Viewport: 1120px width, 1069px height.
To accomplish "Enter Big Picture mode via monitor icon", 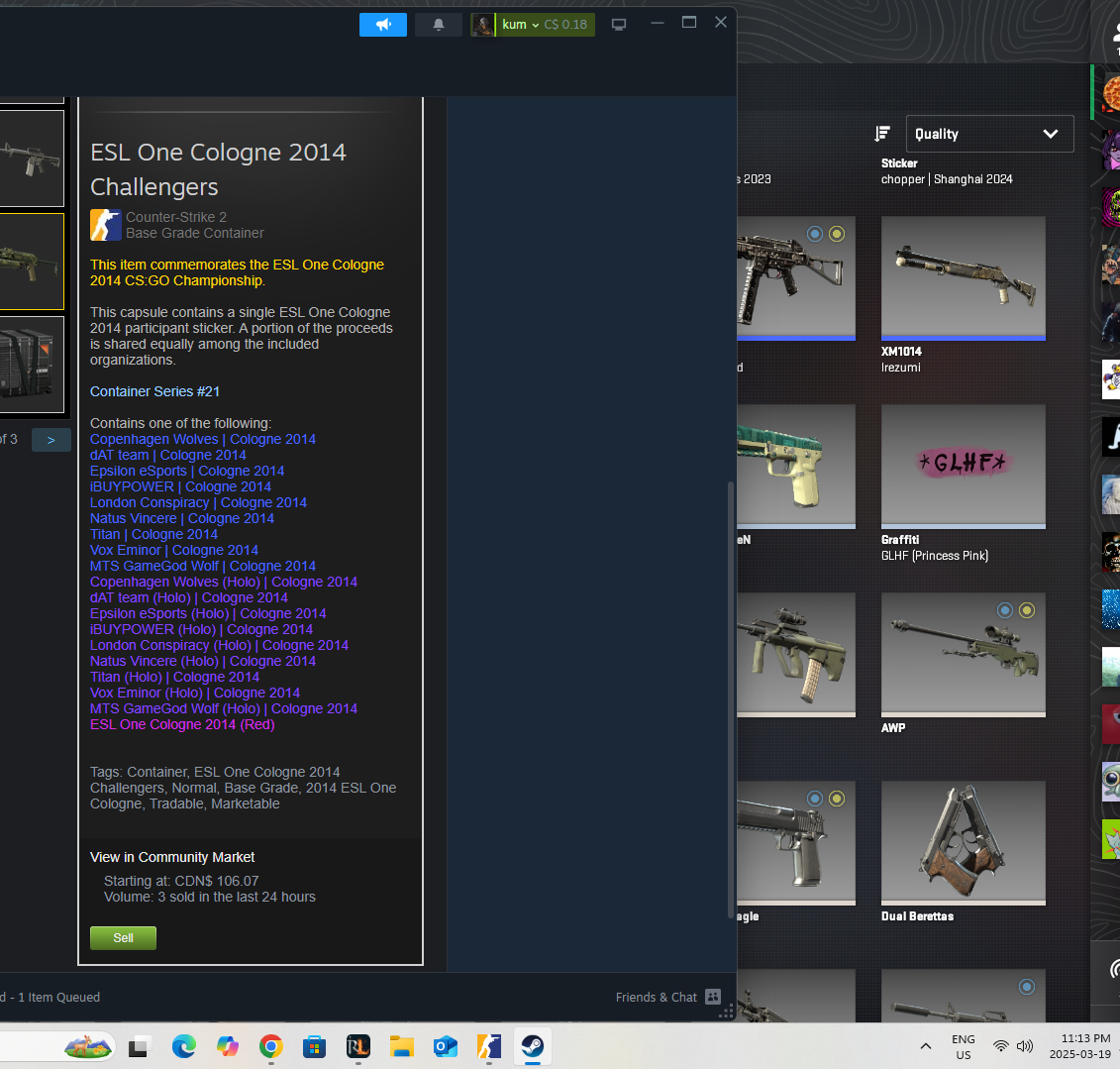I will [x=619, y=25].
